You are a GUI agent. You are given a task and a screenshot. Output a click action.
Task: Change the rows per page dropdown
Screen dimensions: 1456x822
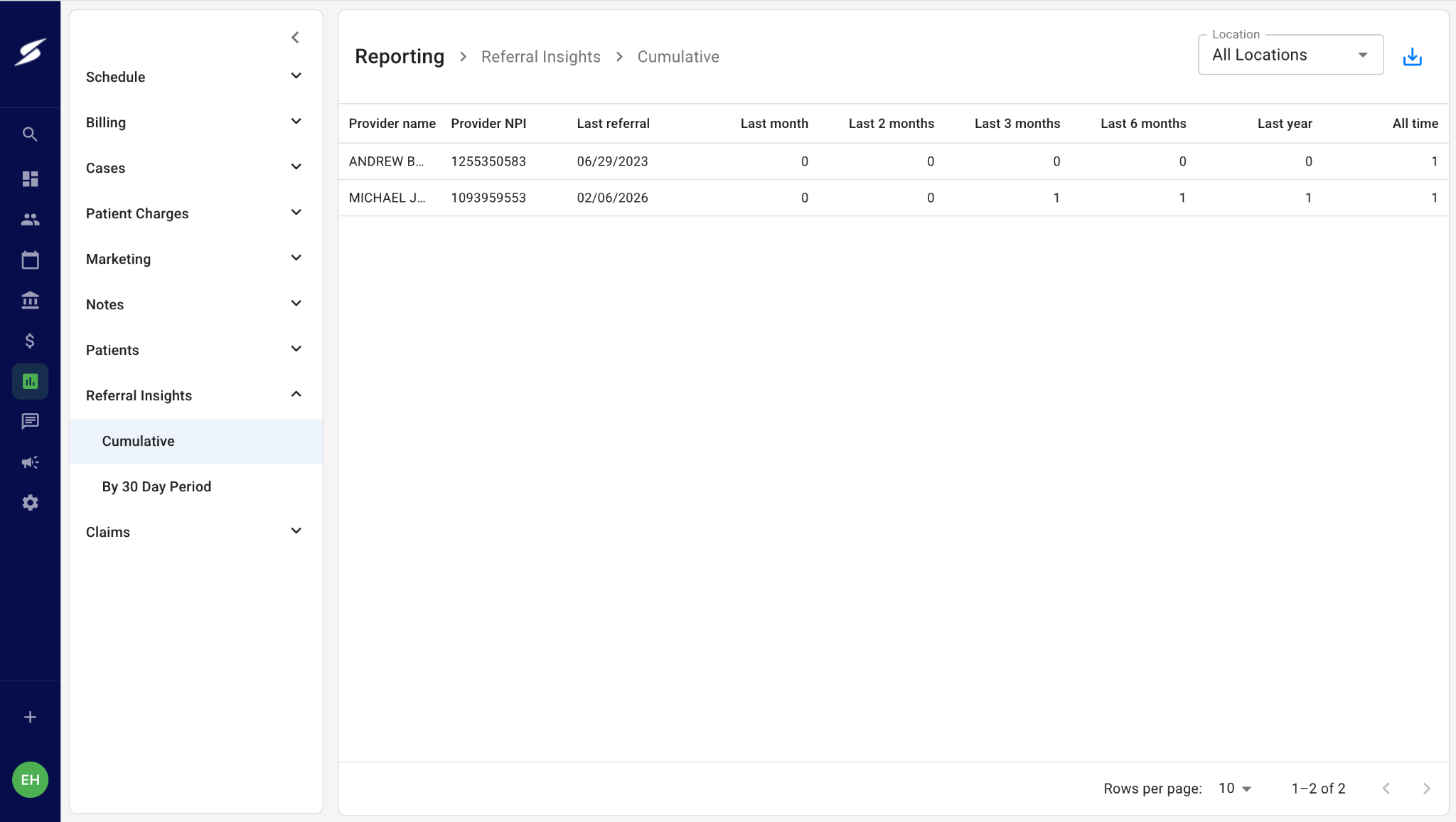(x=1235, y=788)
